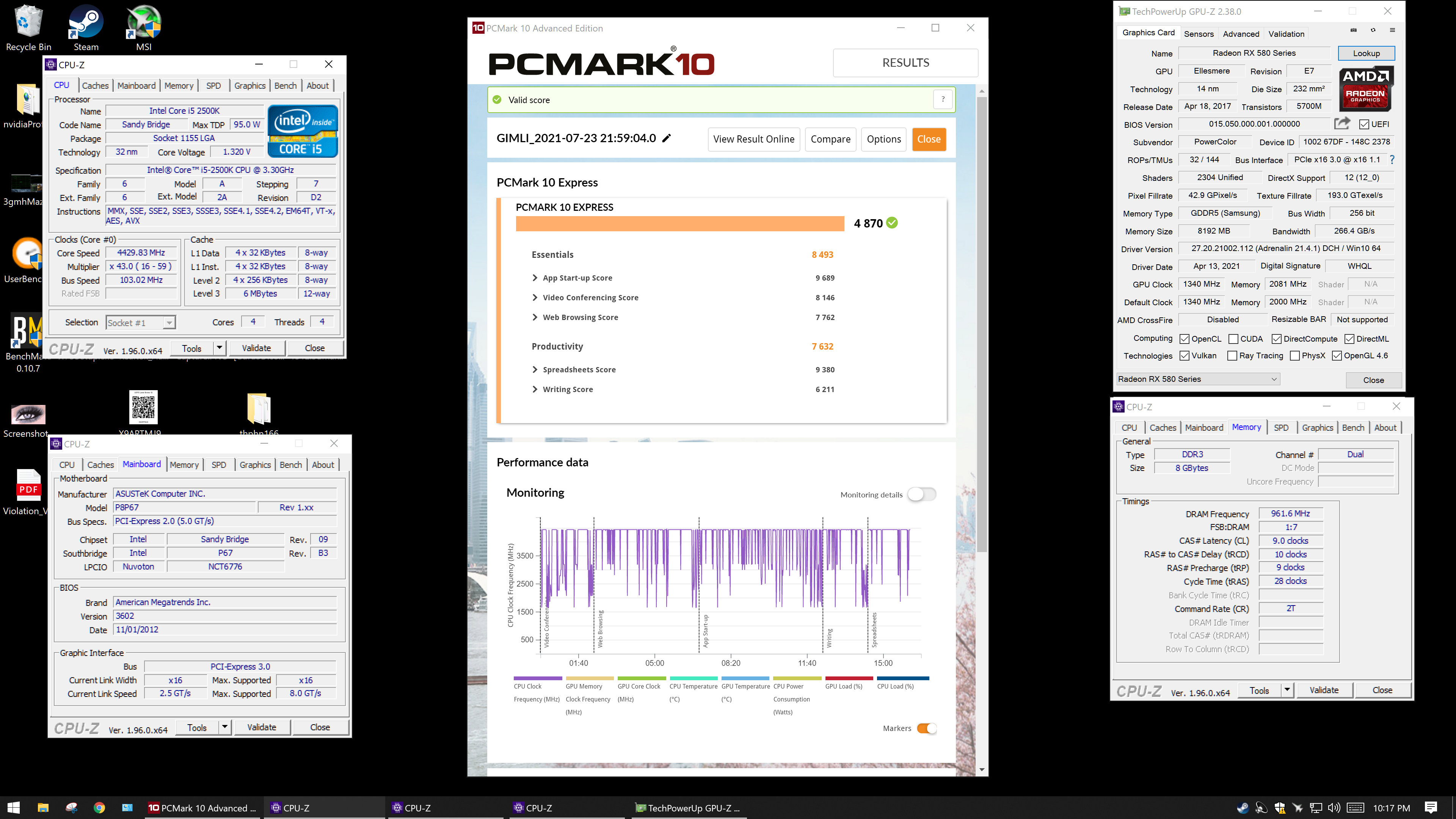Click the AMD Radeon Graphics logo
Viewport: 1456px width, 819px height.
1365,89
